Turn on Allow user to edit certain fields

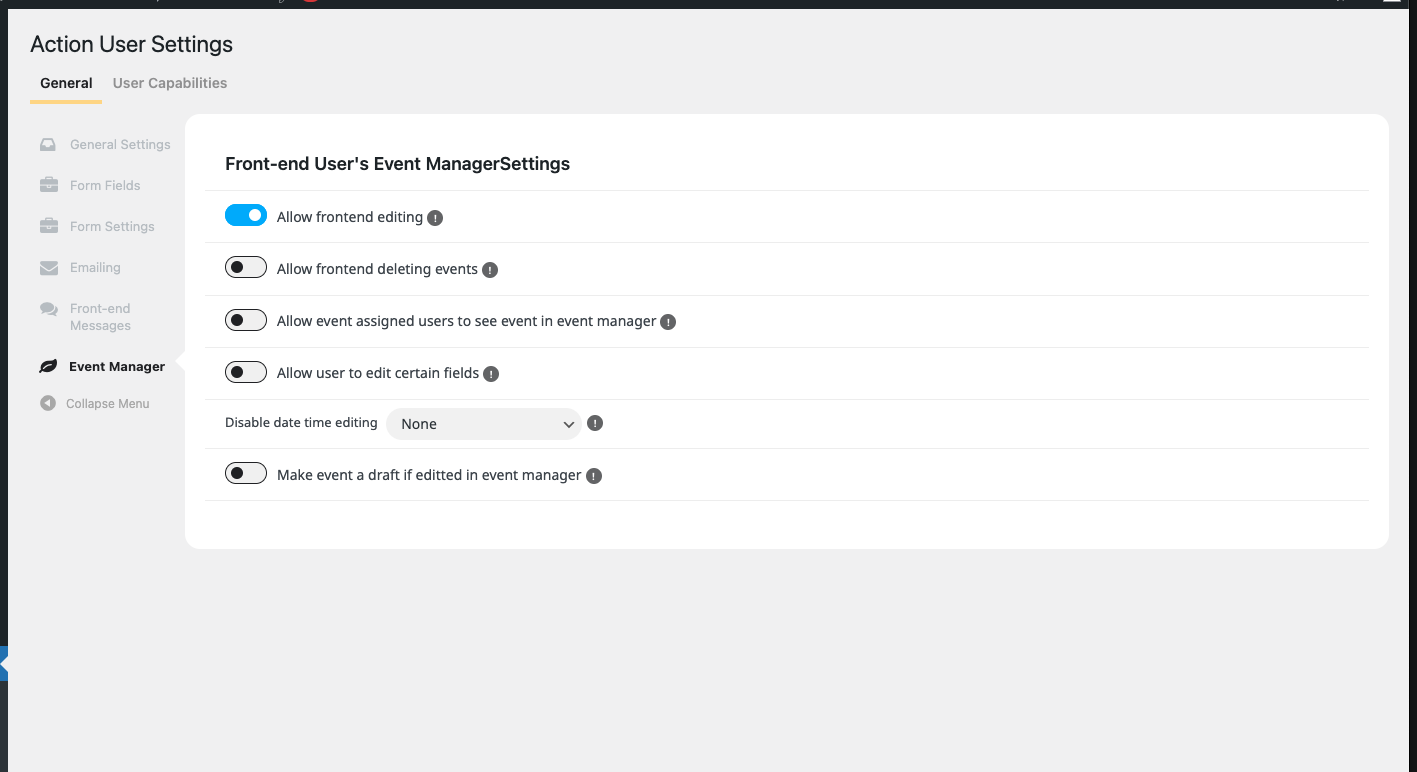246,372
